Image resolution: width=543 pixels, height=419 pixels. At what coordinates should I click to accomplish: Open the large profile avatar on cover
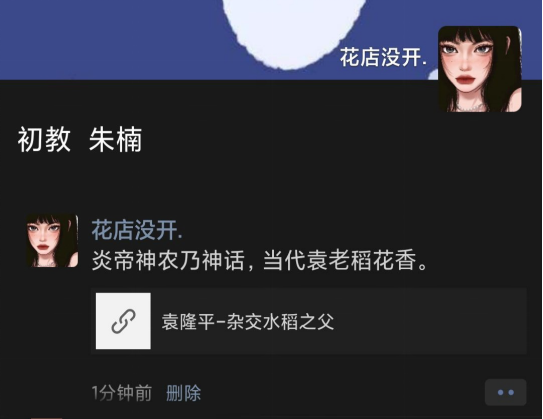(480, 69)
